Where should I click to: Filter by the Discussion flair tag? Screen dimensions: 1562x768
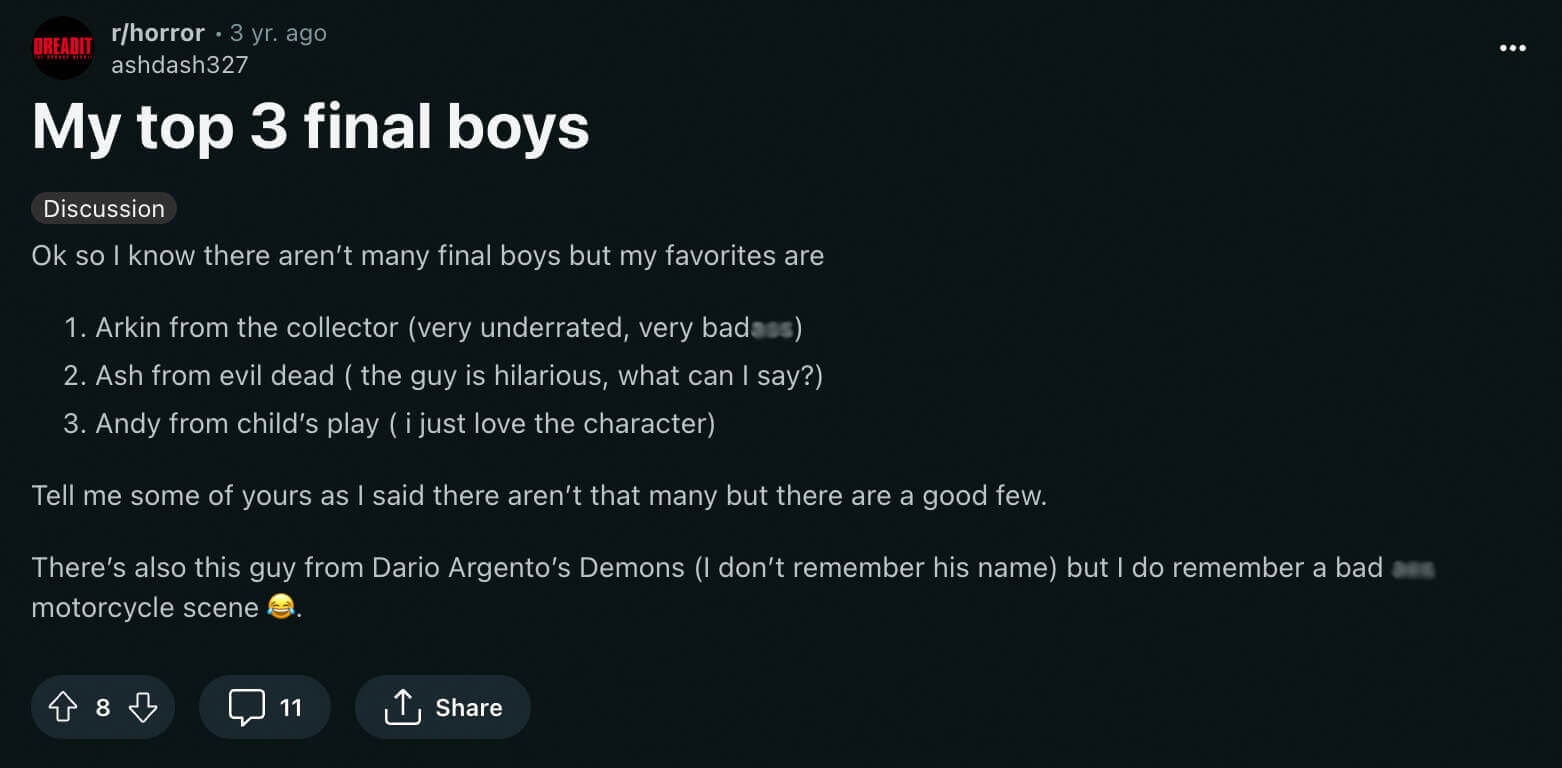(104, 208)
